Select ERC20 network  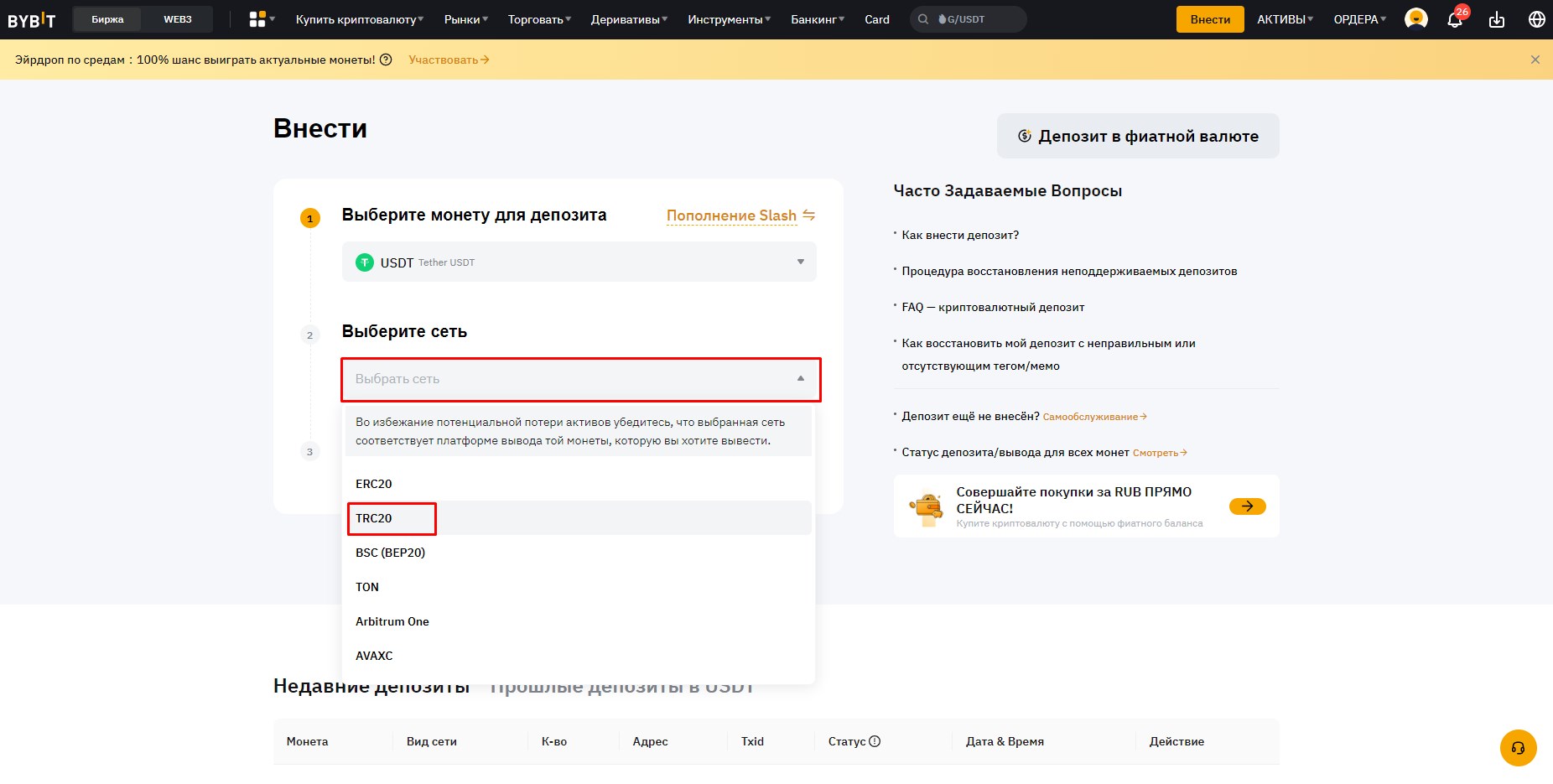point(579,484)
